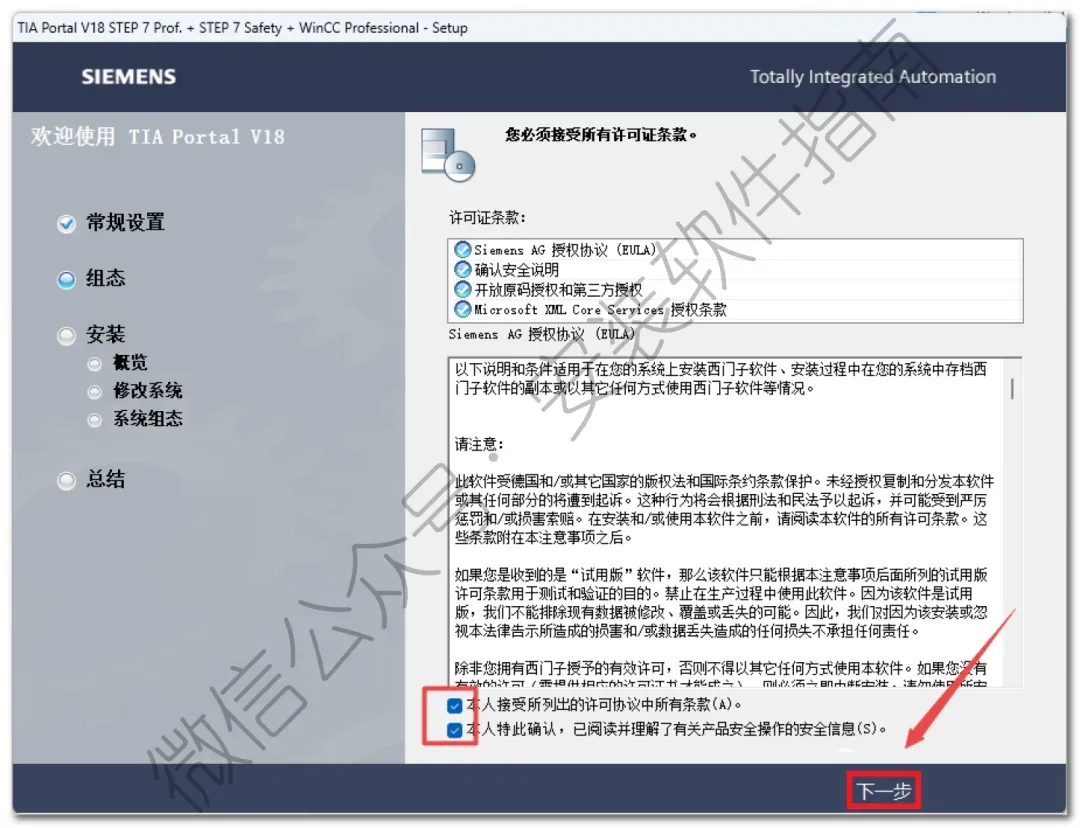Open the 组态 step label

click(x=105, y=278)
